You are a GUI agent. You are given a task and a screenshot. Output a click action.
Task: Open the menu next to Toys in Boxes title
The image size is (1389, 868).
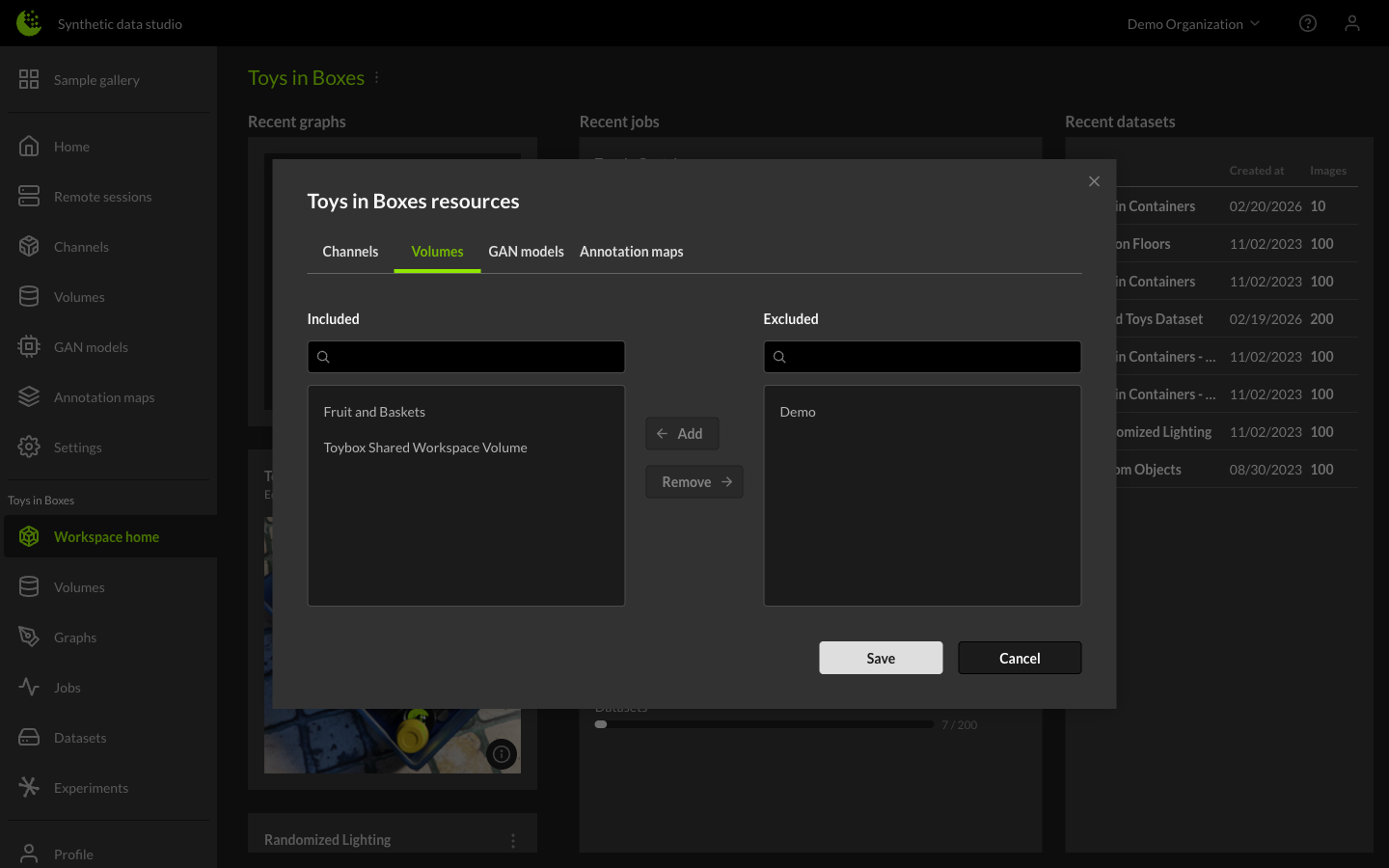pyautogui.click(x=377, y=77)
